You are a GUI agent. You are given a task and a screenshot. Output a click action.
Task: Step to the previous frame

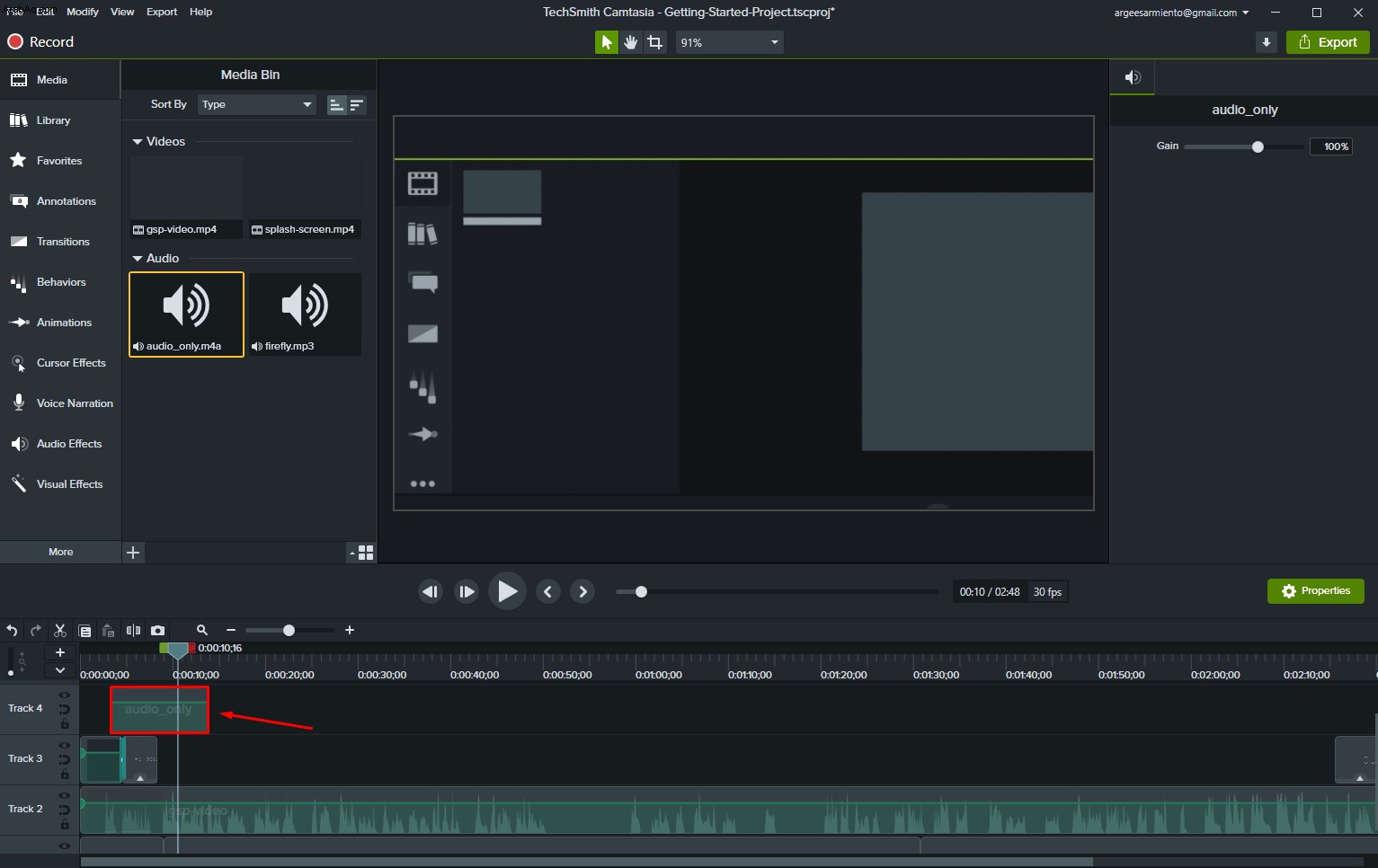pos(431,591)
